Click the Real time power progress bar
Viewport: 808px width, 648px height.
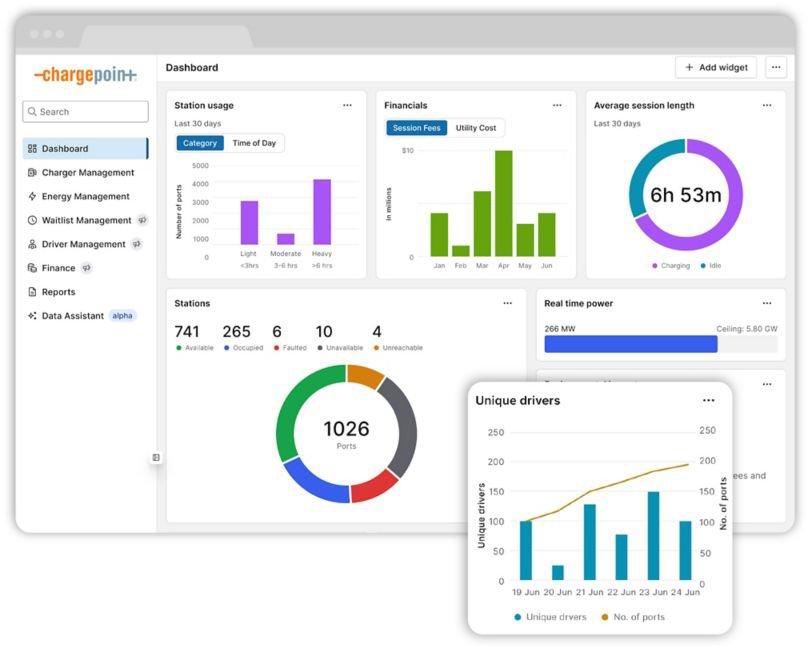coord(661,344)
